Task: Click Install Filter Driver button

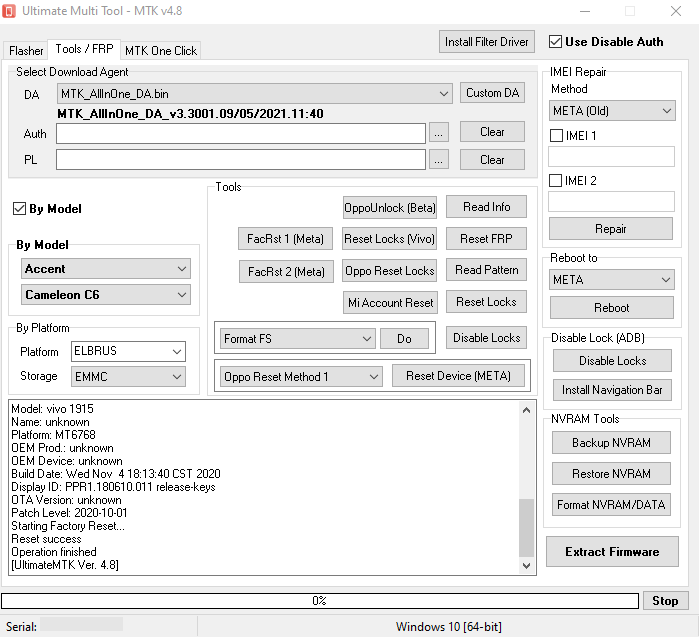Action: tap(486, 42)
